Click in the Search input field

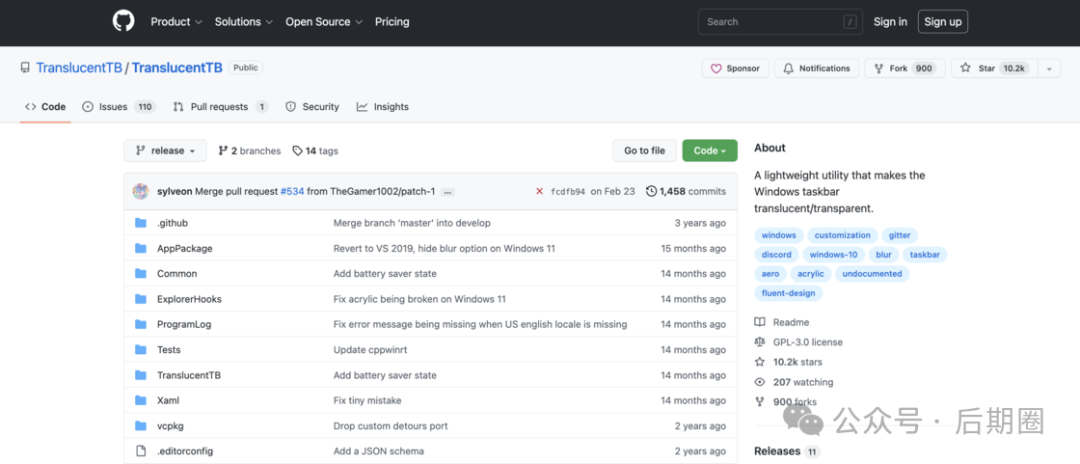779,22
